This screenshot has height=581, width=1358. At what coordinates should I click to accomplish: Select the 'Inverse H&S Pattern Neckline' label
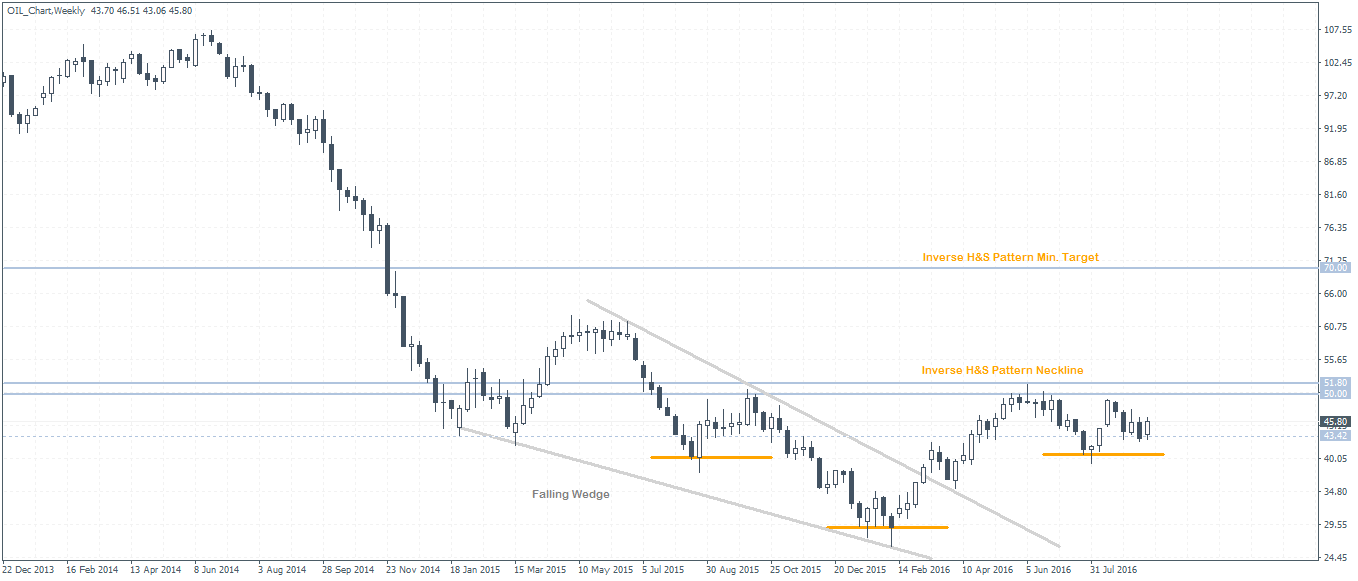(1002, 370)
